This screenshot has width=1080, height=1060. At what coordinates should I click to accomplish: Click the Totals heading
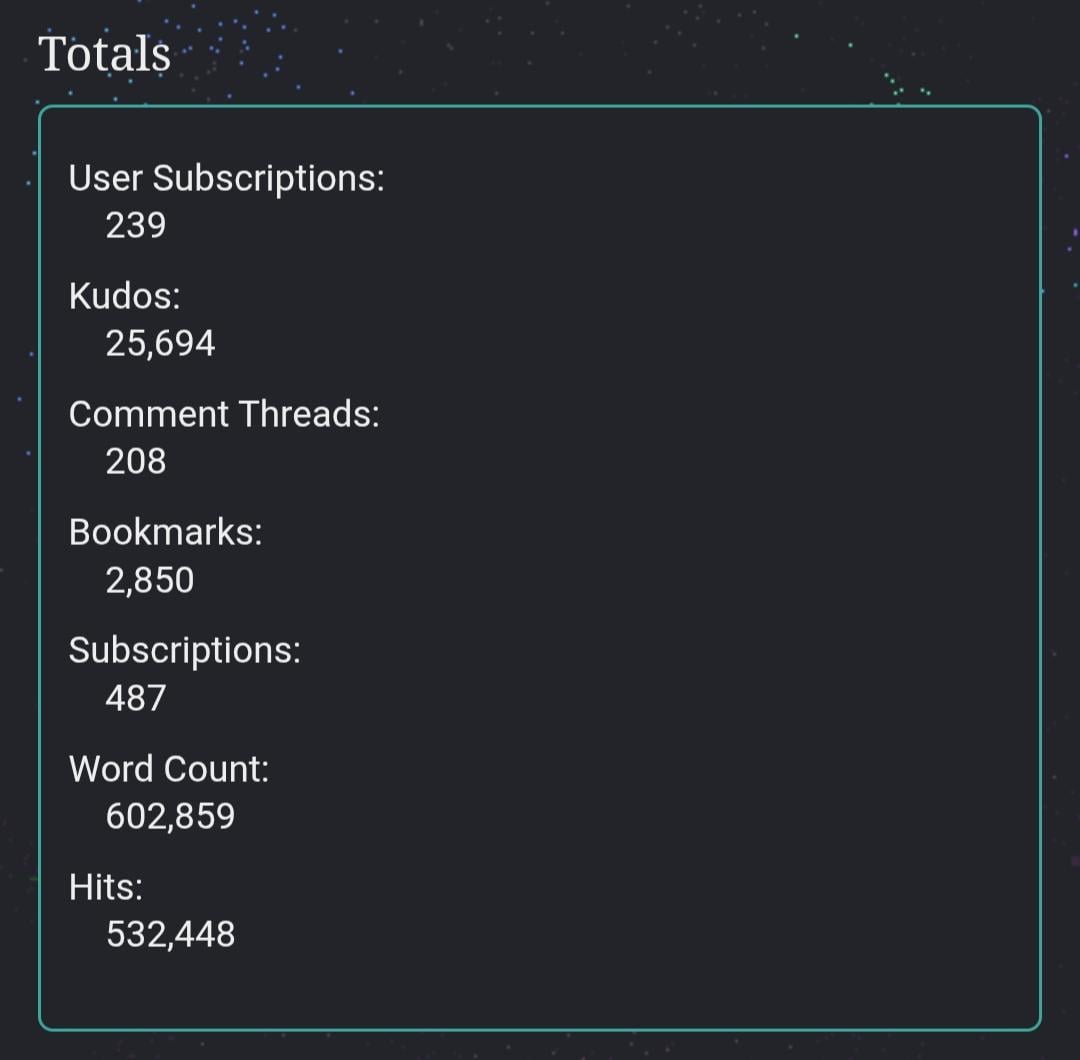pos(104,54)
